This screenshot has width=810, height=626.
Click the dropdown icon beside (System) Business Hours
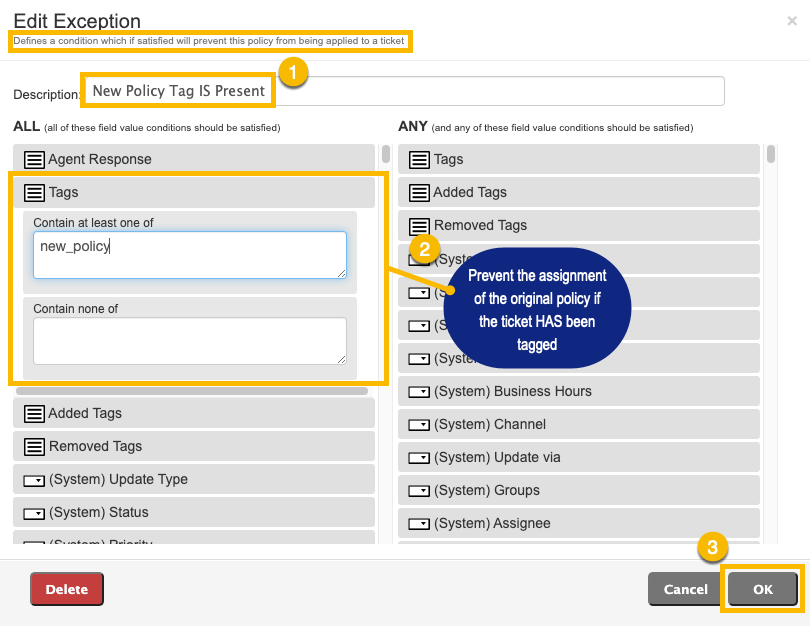pyautogui.click(x=419, y=392)
